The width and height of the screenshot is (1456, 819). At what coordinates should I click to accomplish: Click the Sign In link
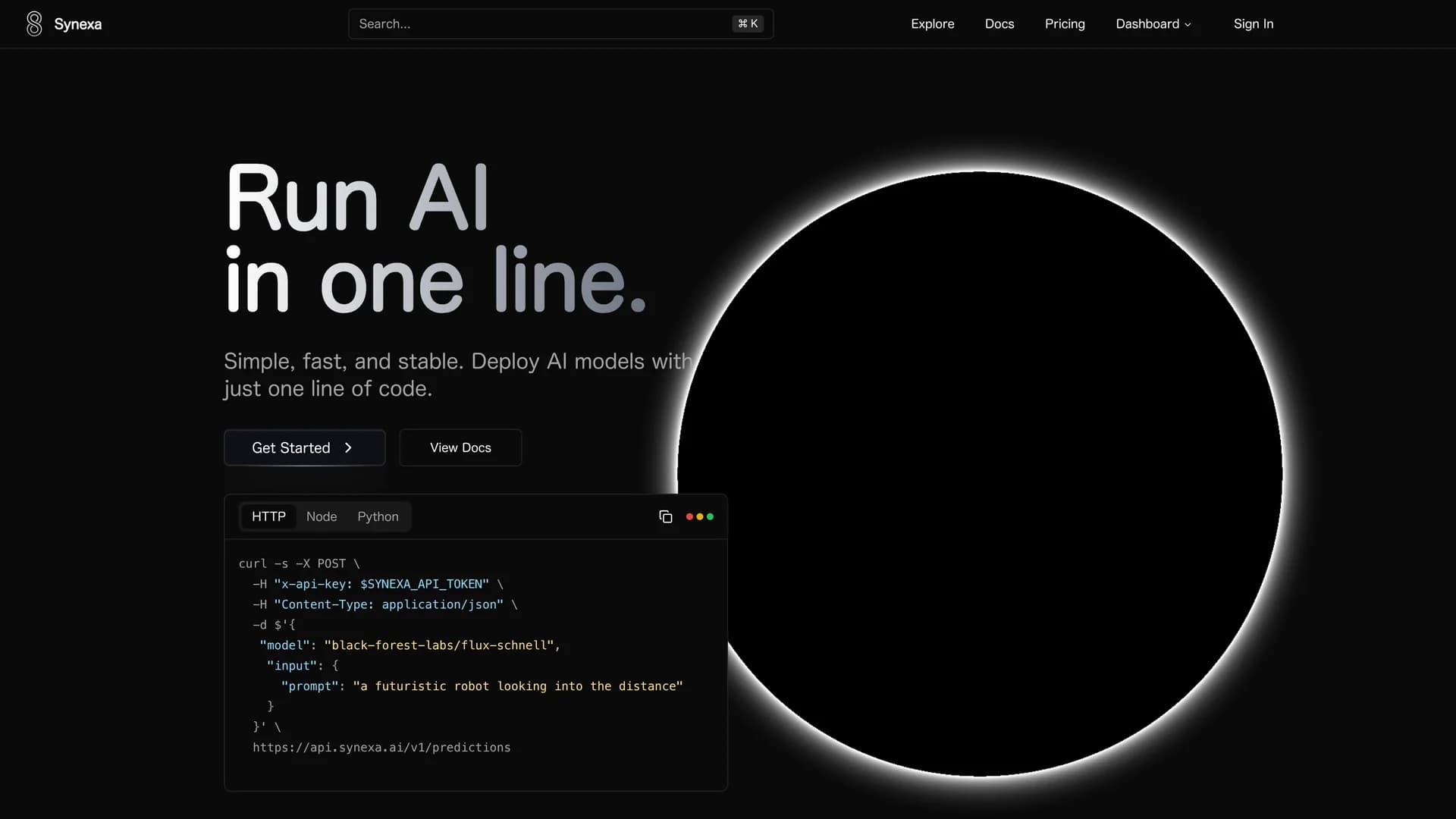pos(1253,24)
